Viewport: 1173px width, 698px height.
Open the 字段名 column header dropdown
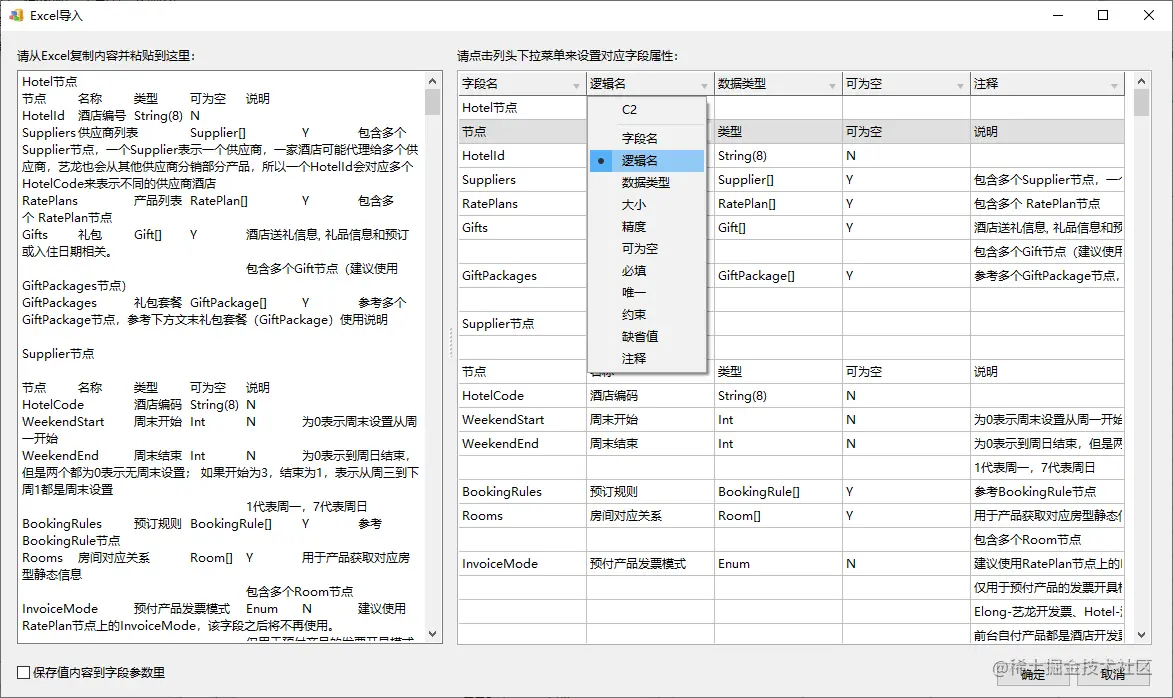coord(576,85)
